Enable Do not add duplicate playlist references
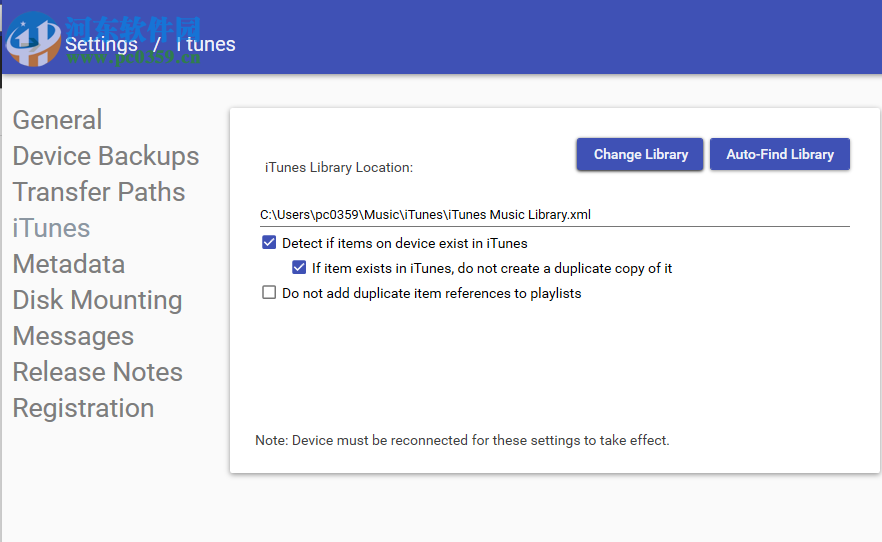 click(x=269, y=292)
